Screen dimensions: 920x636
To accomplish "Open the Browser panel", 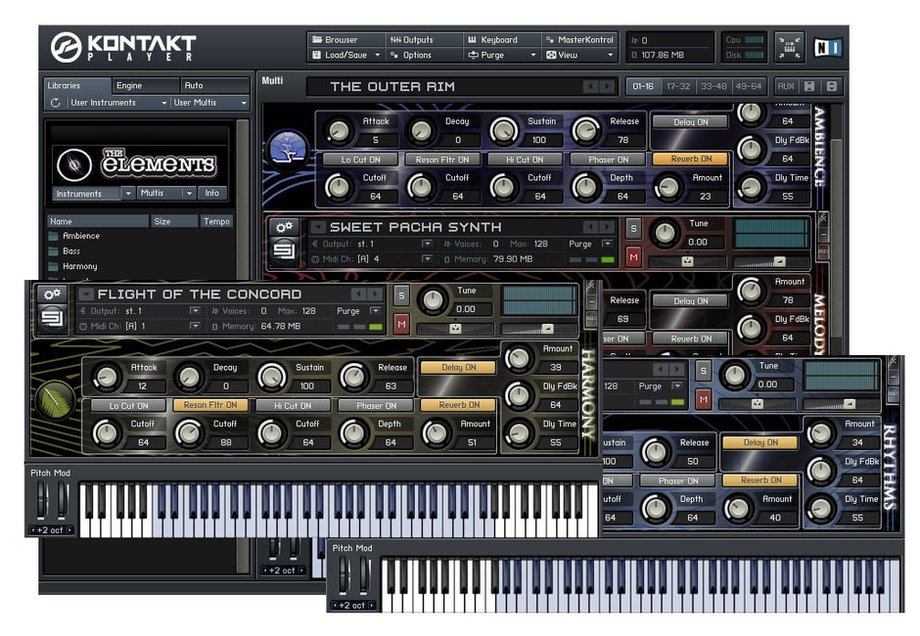I will click(x=336, y=39).
